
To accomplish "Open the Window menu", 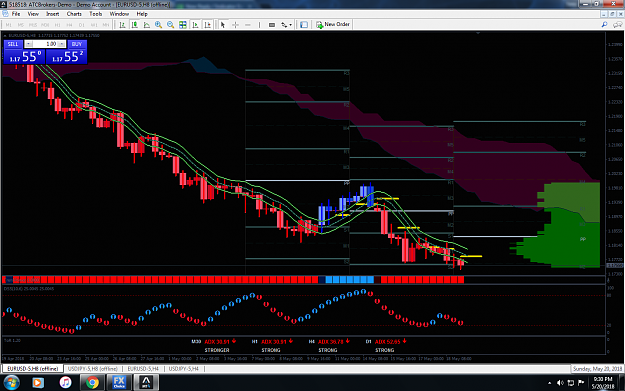I will [x=119, y=14].
